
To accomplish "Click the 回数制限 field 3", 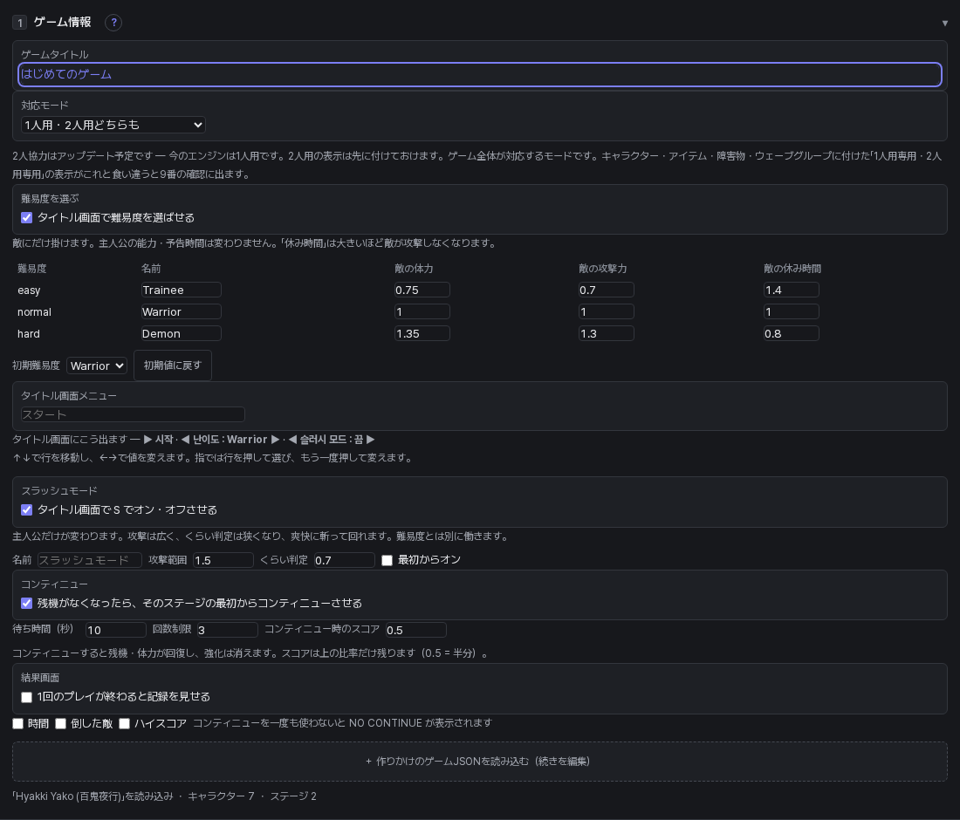I will 227,630.
